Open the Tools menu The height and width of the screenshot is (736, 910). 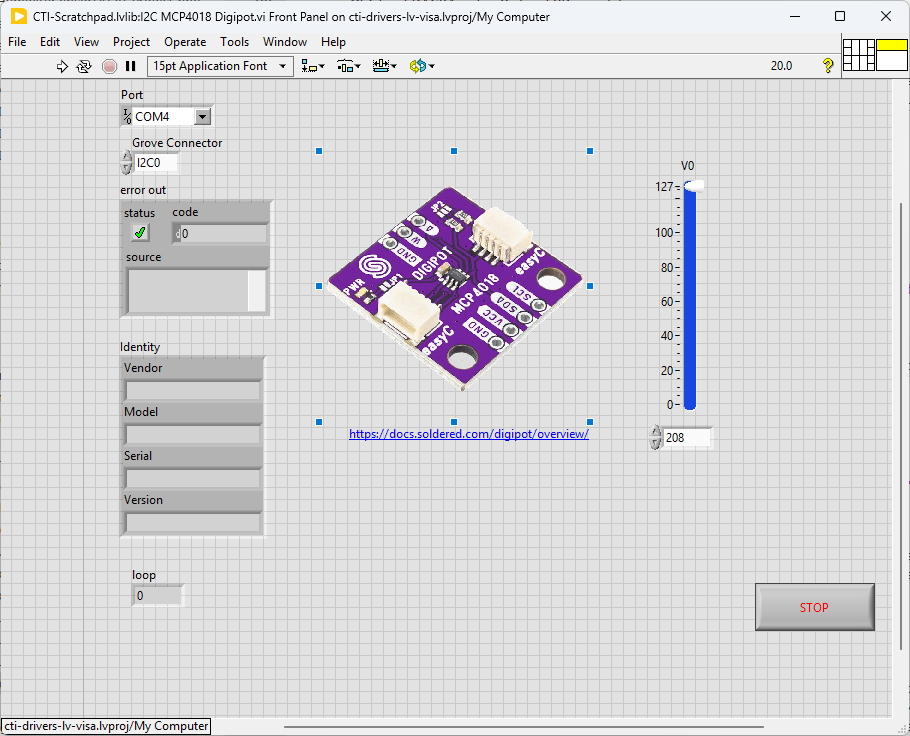tap(234, 42)
